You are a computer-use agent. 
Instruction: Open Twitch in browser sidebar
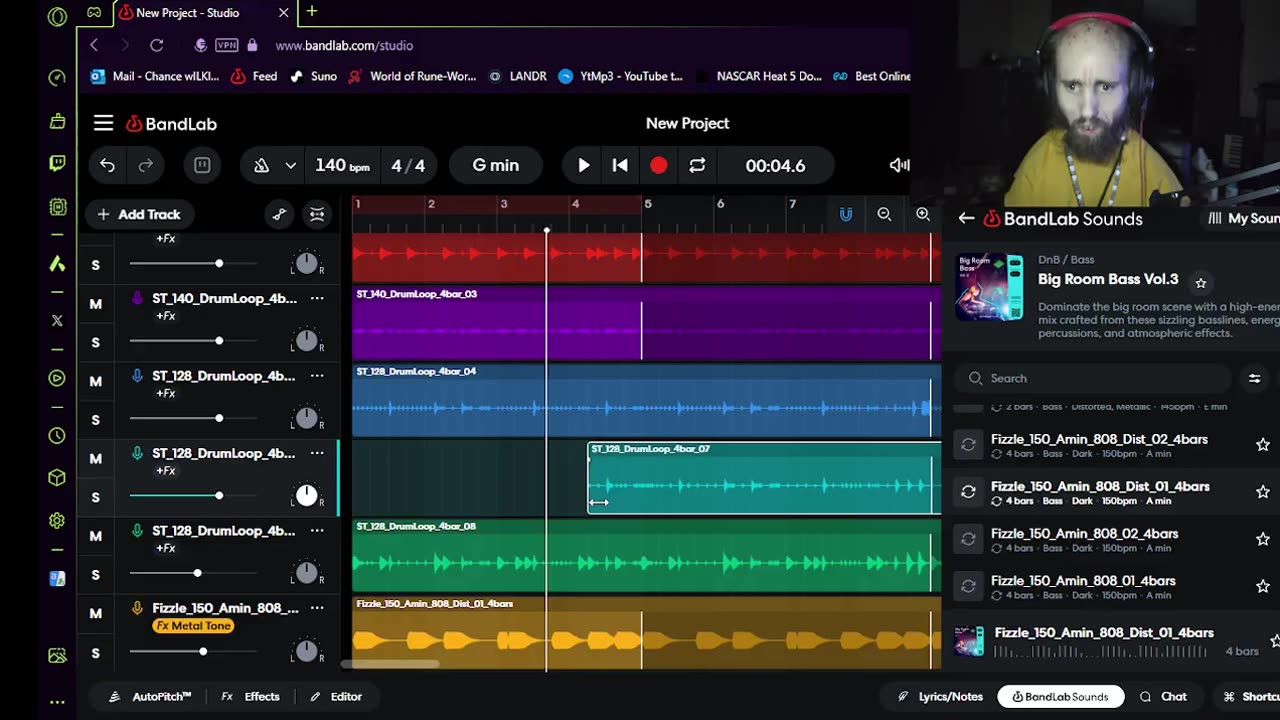57,162
